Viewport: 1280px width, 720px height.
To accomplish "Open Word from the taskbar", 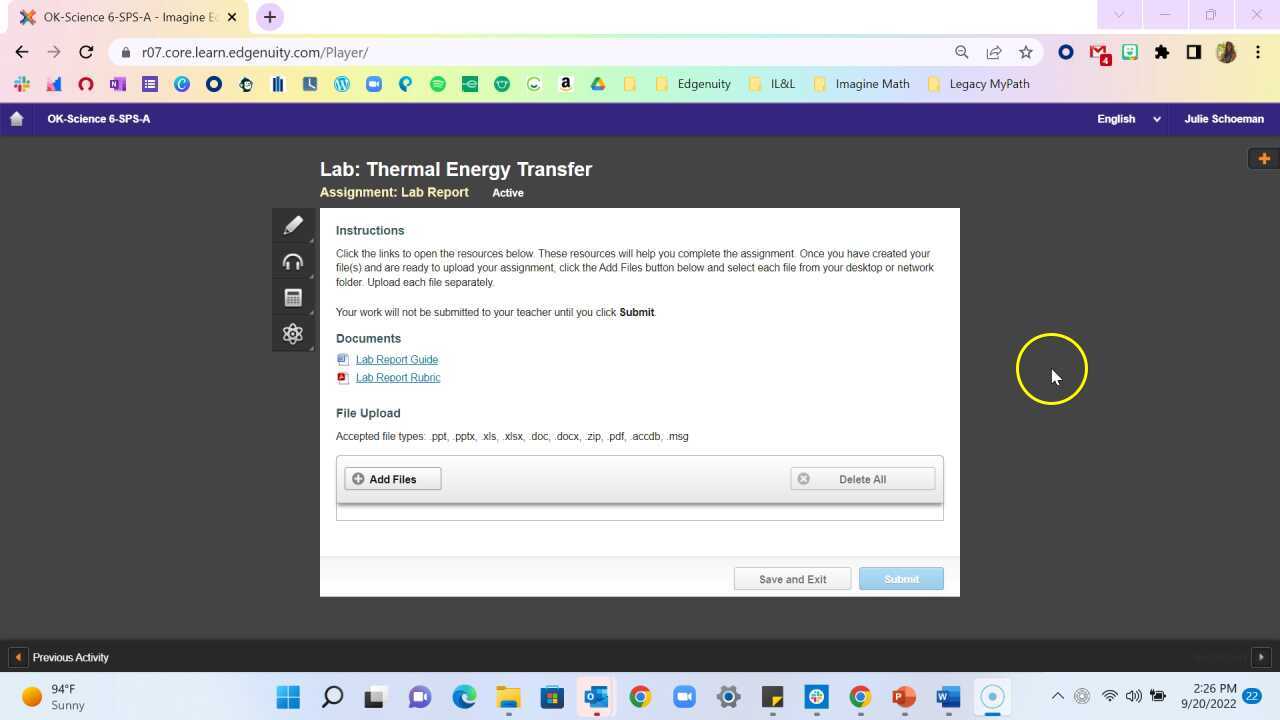I will point(948,697).
